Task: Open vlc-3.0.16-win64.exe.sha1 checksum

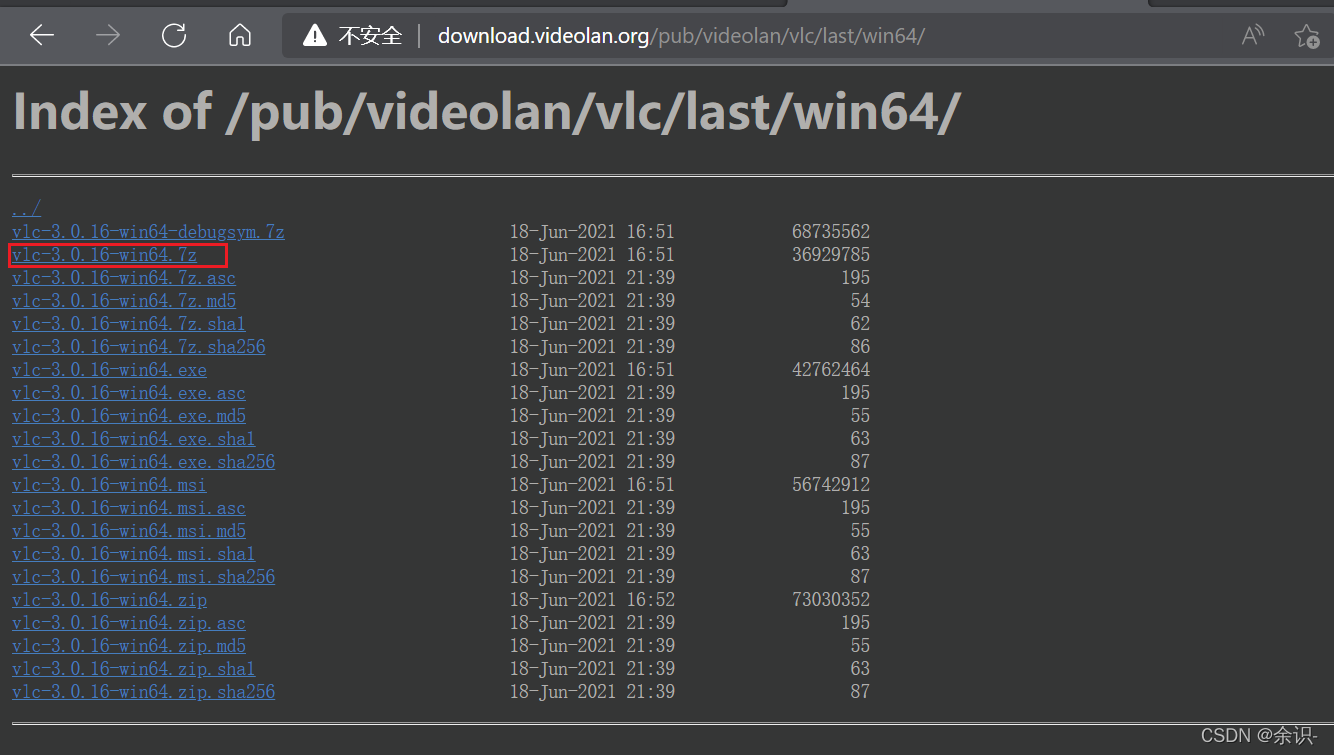Action: click(133, 438)
